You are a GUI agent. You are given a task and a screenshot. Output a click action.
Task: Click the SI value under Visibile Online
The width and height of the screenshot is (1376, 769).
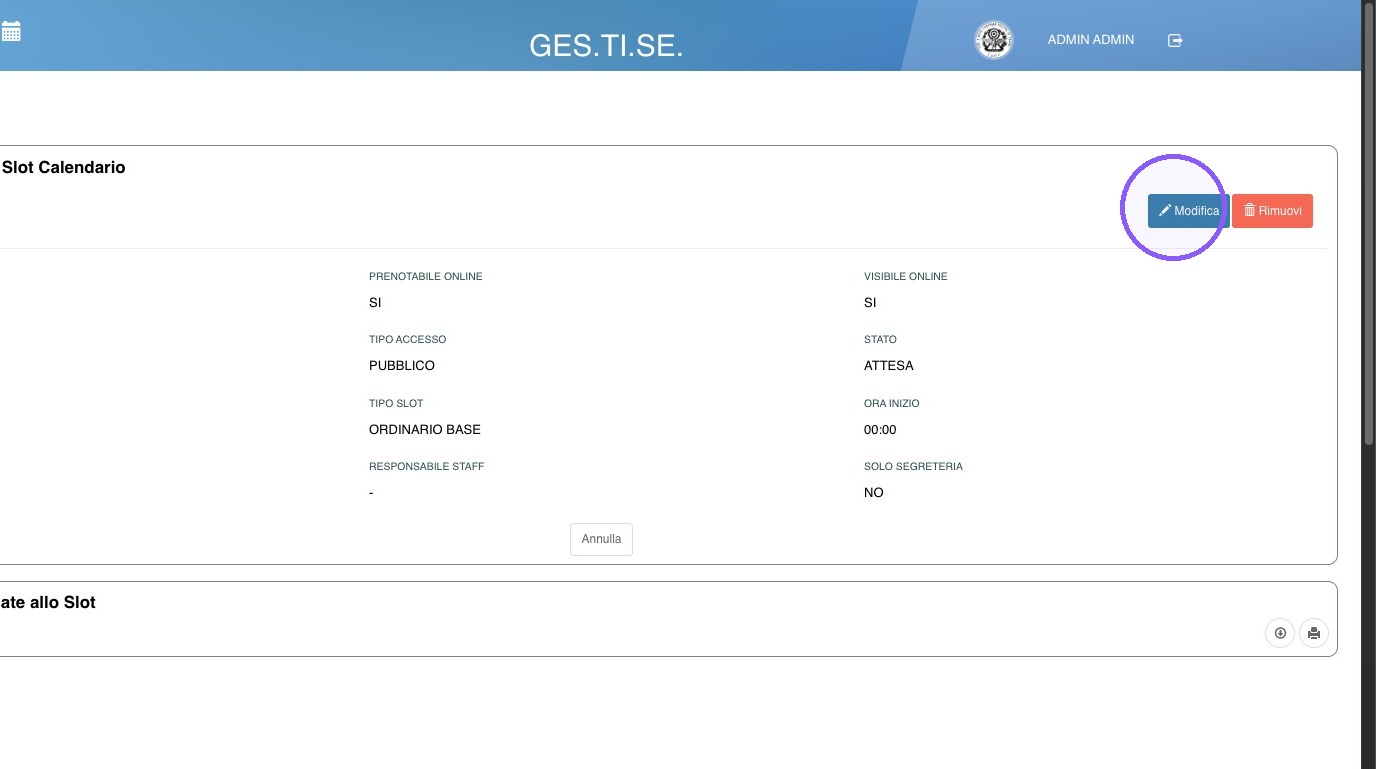[x=870, y=303]
